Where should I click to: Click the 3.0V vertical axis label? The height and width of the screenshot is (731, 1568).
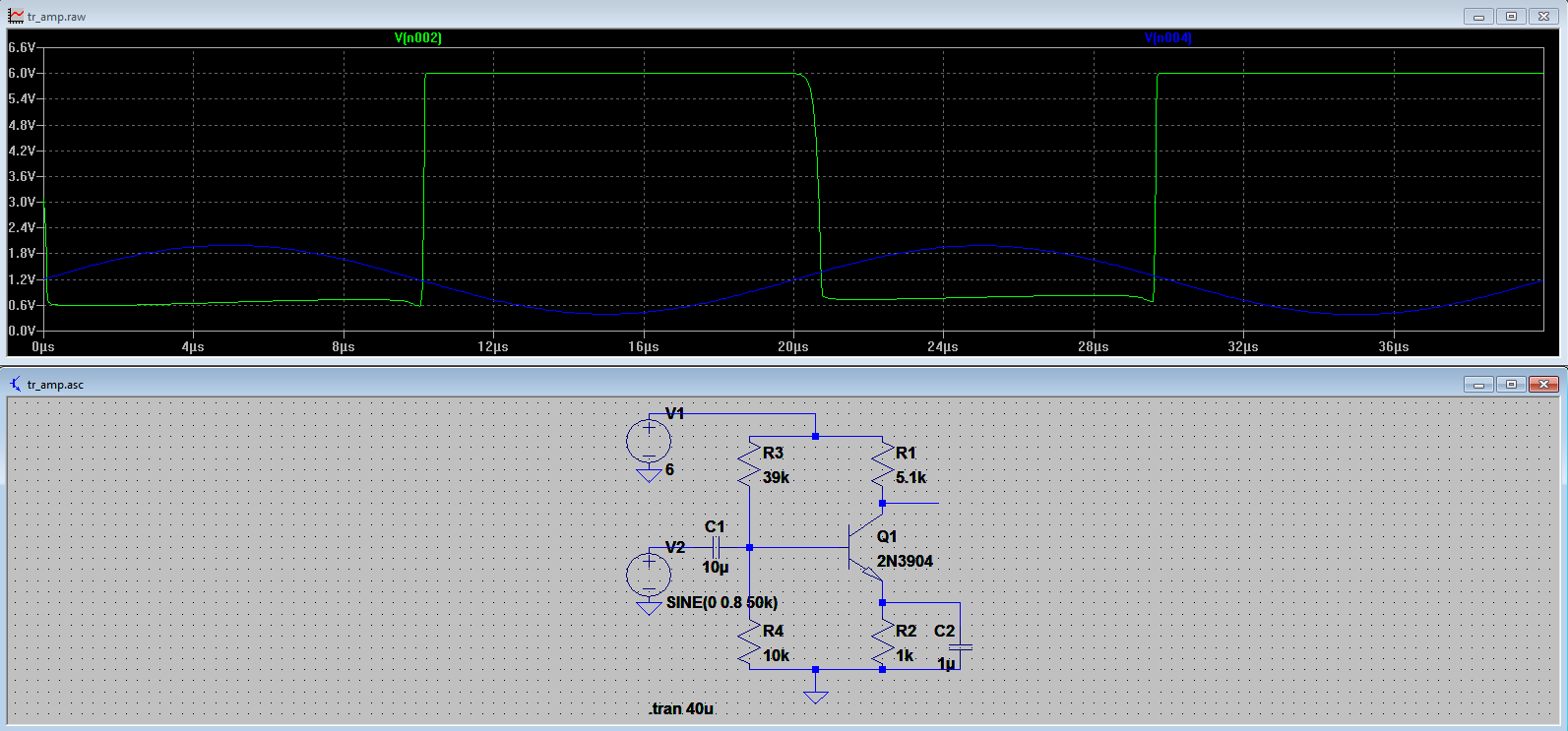coord(22,202)
